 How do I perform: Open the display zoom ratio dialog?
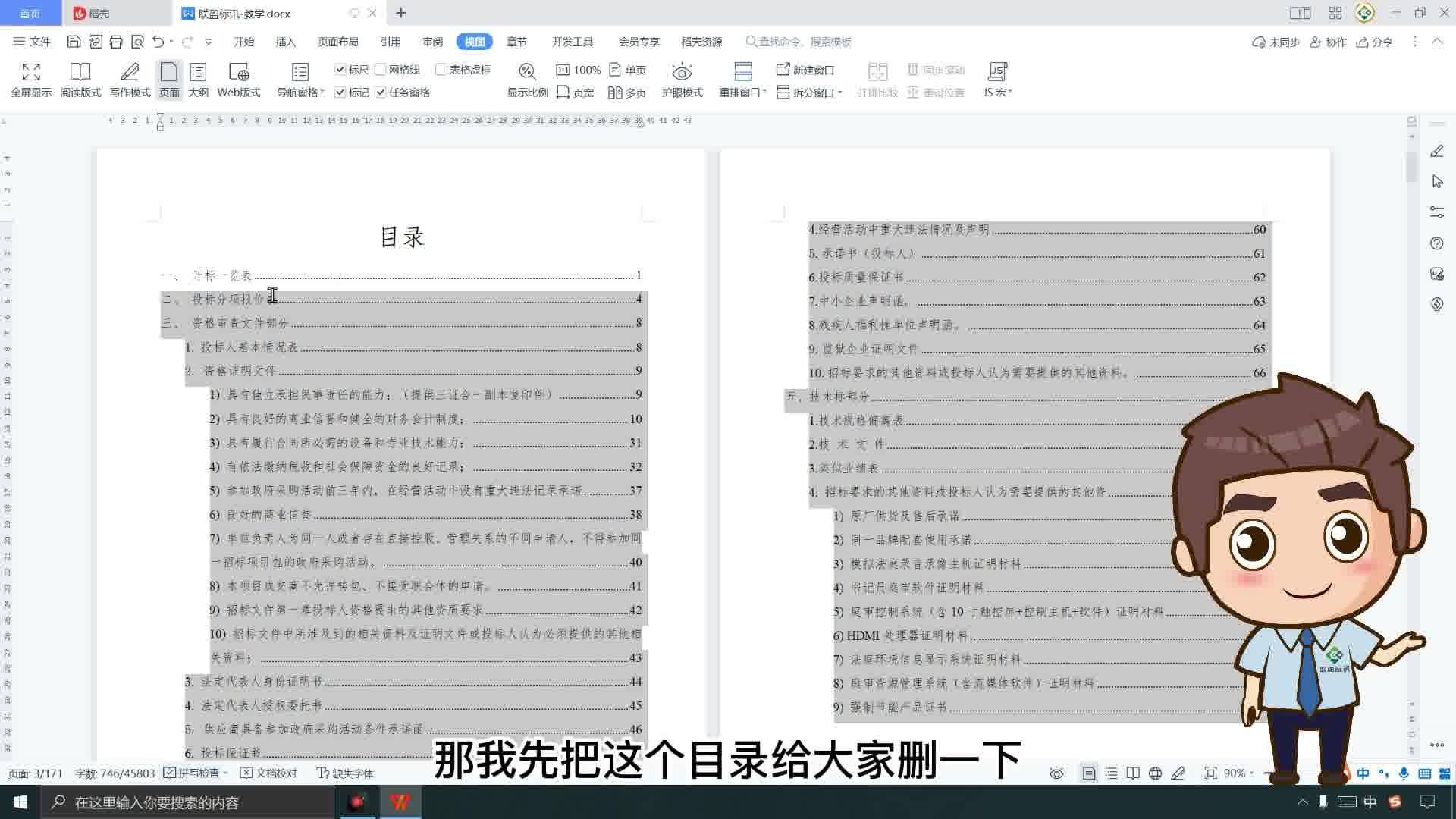[527, 80]
